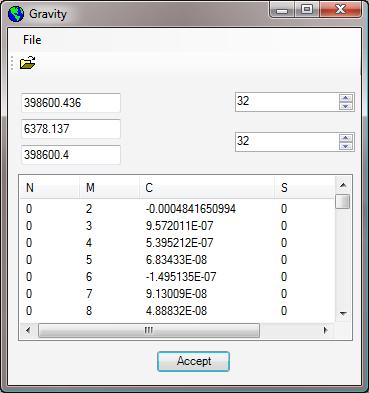Click M value 4 in the list
369x393 pixels.
[89, 243]
